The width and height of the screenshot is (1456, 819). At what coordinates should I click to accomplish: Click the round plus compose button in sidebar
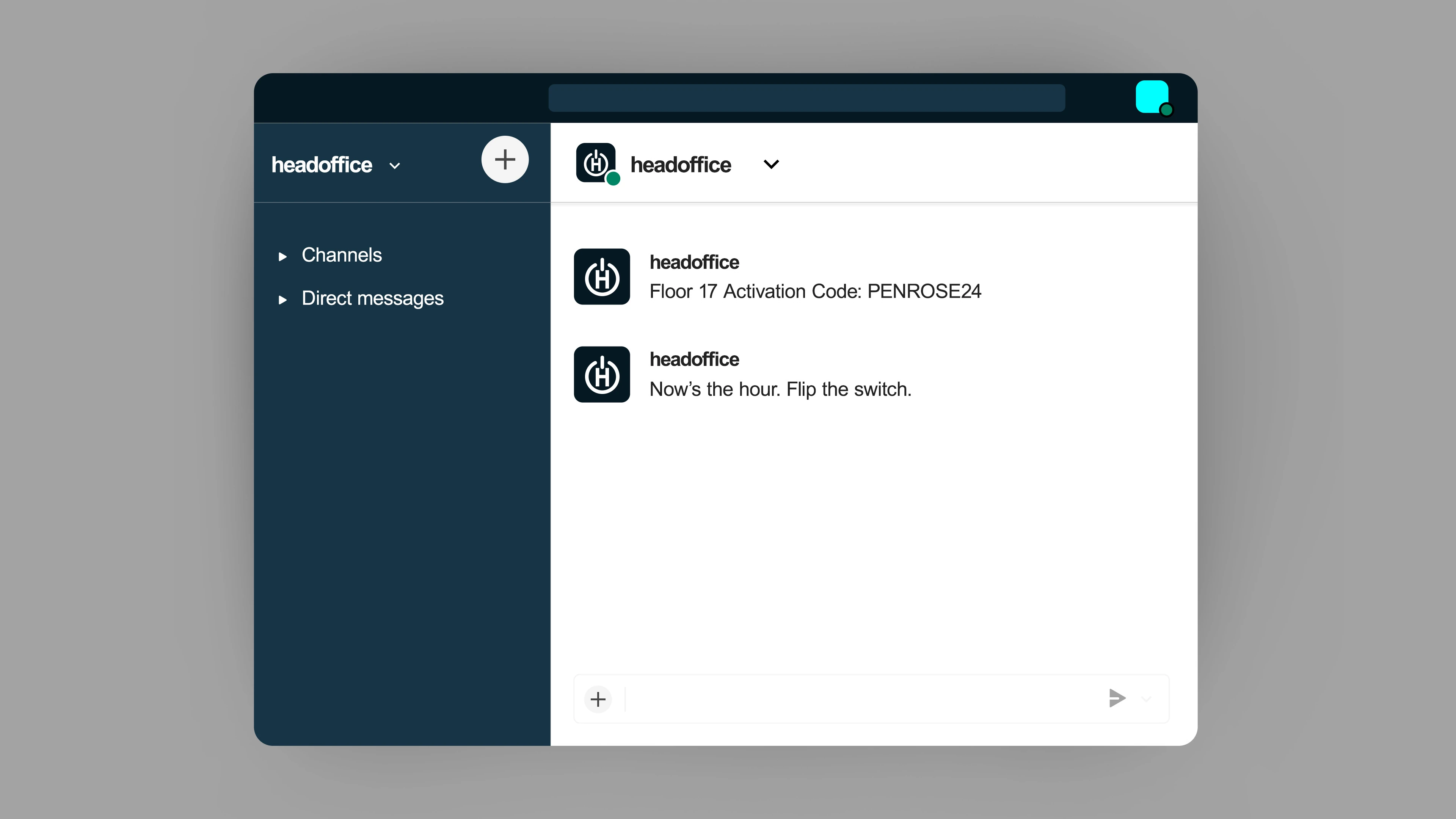point(505,159)
